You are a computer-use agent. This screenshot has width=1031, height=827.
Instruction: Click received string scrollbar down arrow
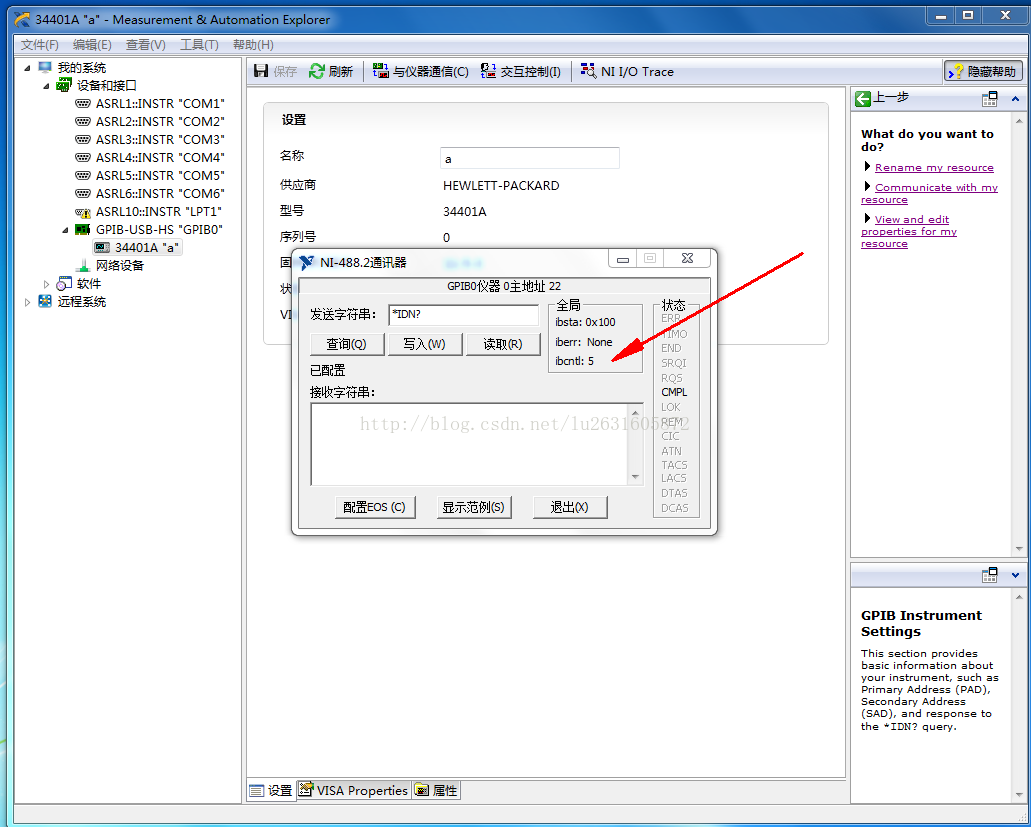(x=635, y=477)
